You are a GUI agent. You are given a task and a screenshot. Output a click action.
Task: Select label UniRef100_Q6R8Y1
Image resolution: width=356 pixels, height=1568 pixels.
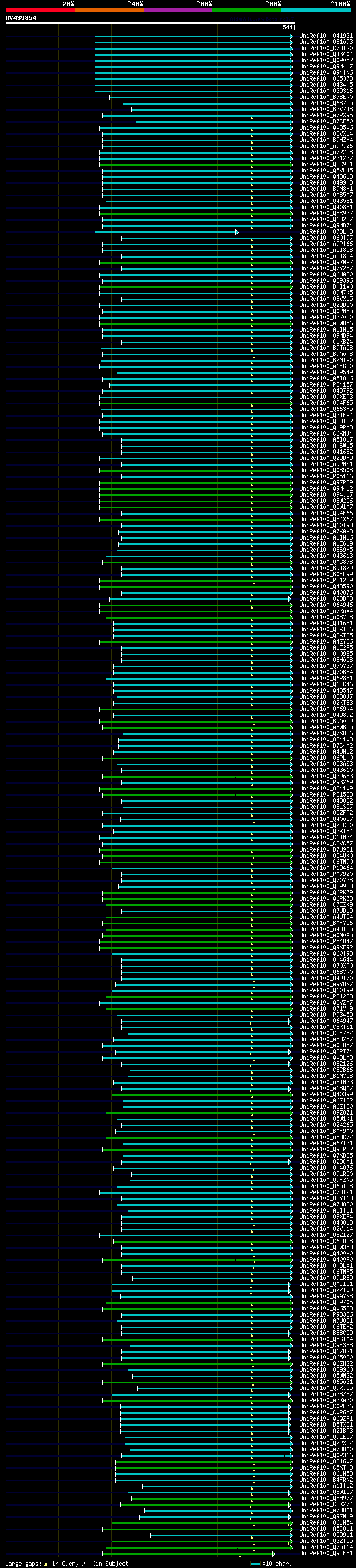coord(326,678)
